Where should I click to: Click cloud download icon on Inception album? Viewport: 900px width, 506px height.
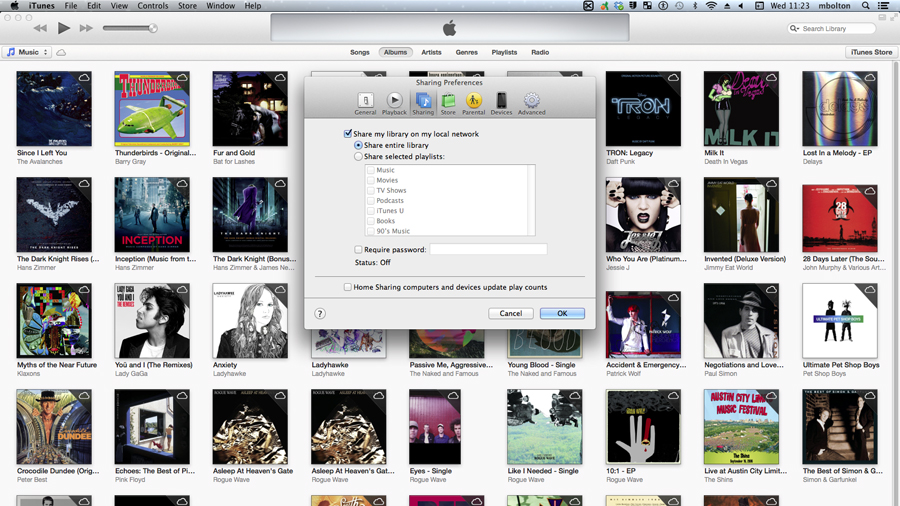click(182, 183)
